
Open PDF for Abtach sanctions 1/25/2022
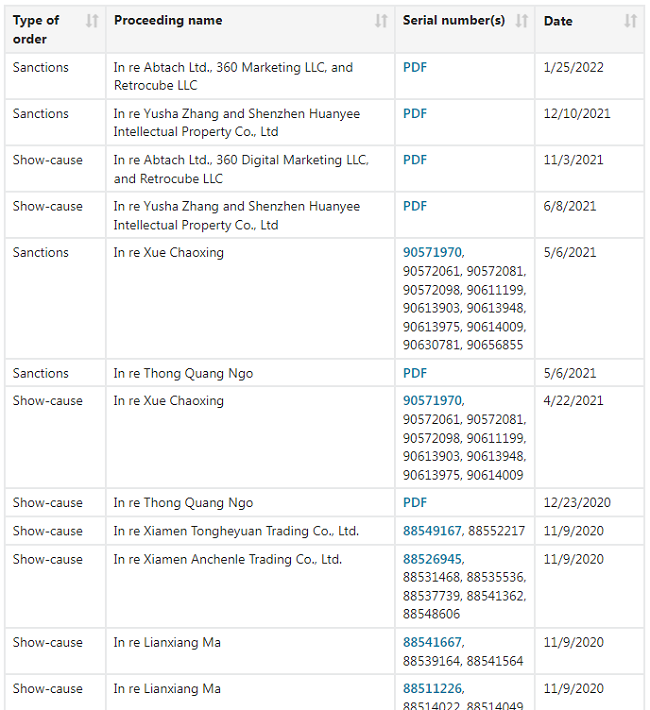pyautogui.click(x=415, y=68)
